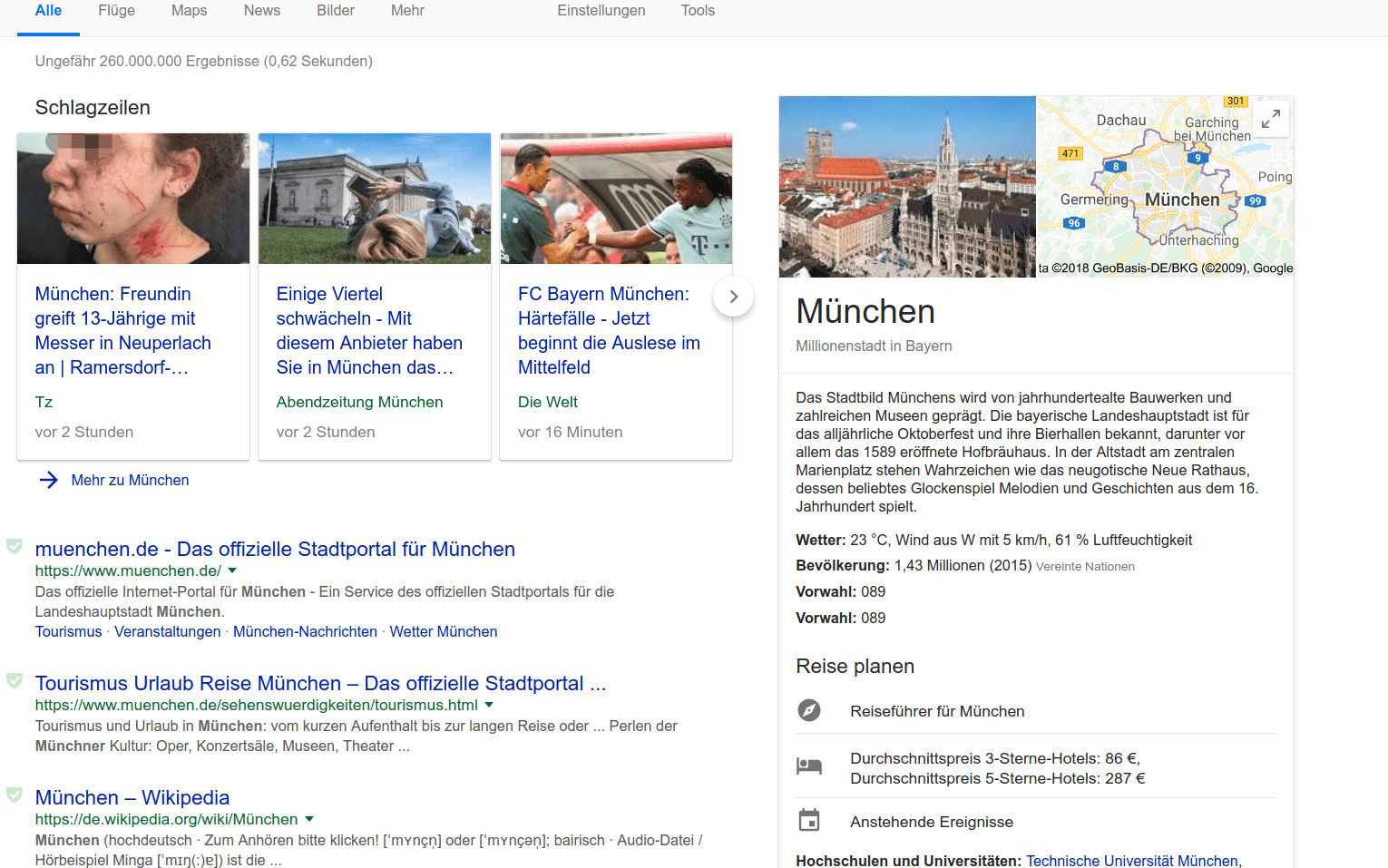Switch to the Bilder tab
The image size is (1388, 868).
(336, 11)
